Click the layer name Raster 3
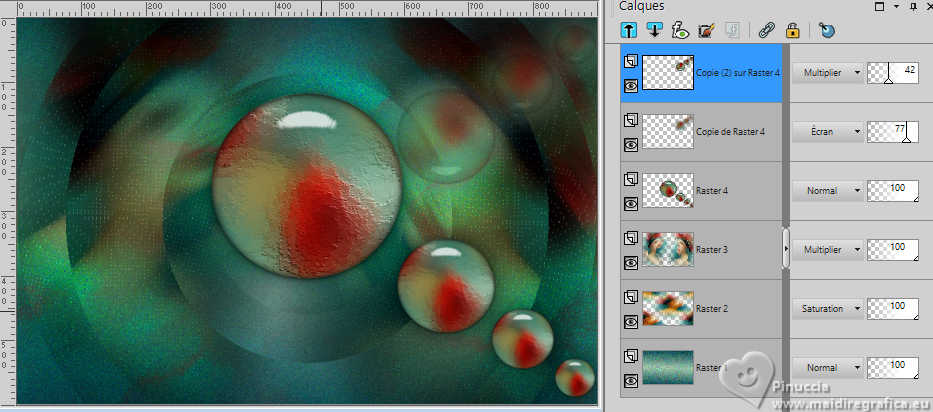Screen dimensions: 933x412 (x=712, y=249)
